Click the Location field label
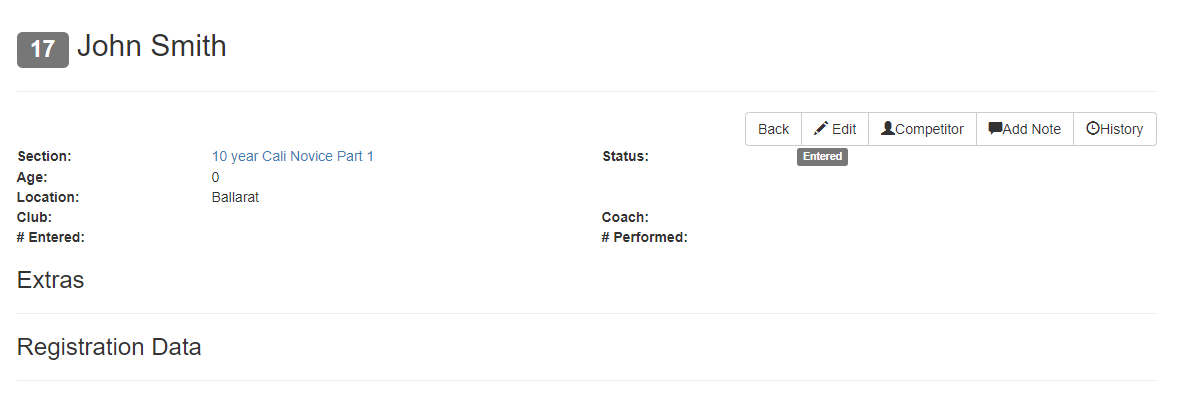 pyautogui.click(x=48, y=198)
